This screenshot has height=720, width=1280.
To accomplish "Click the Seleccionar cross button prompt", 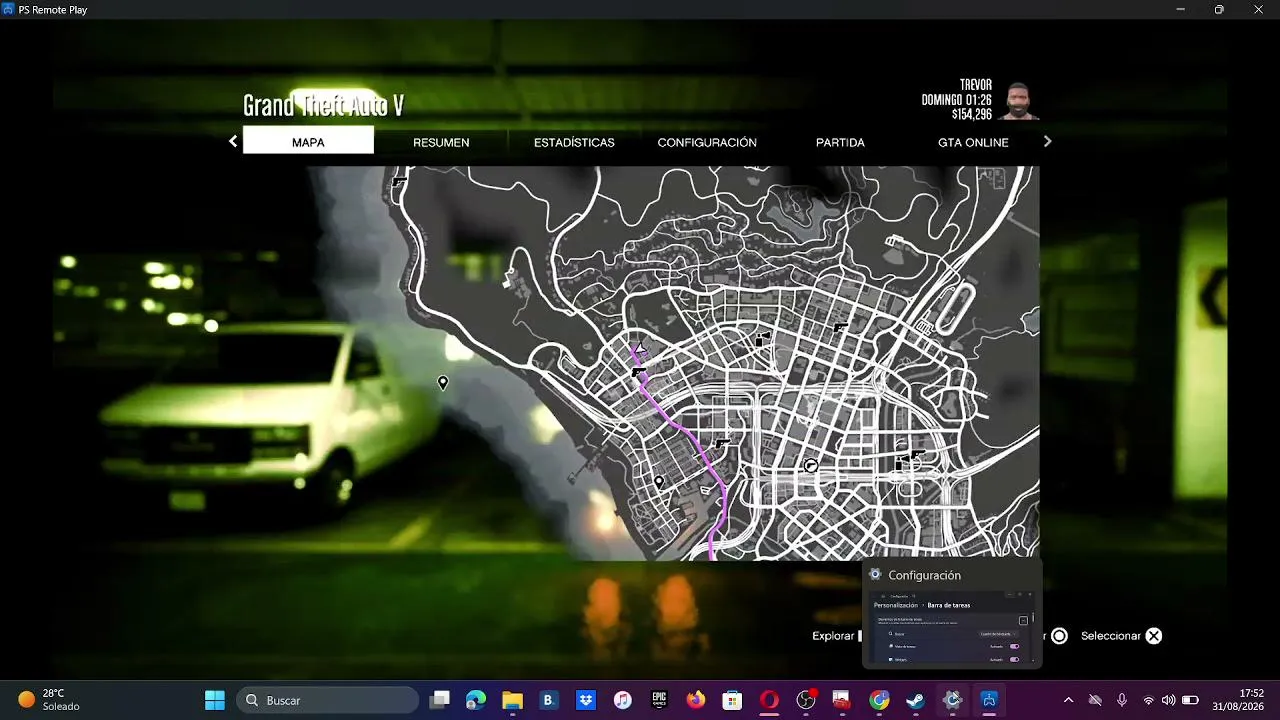I will point(1154,636).
